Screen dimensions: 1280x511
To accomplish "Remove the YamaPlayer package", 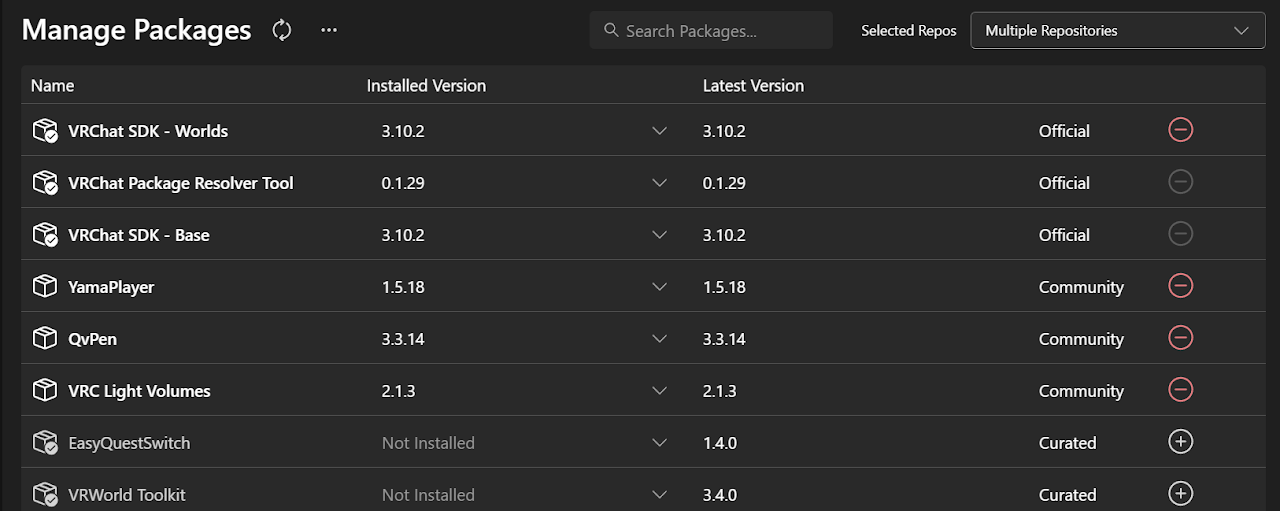I will tap(1180, 286).
